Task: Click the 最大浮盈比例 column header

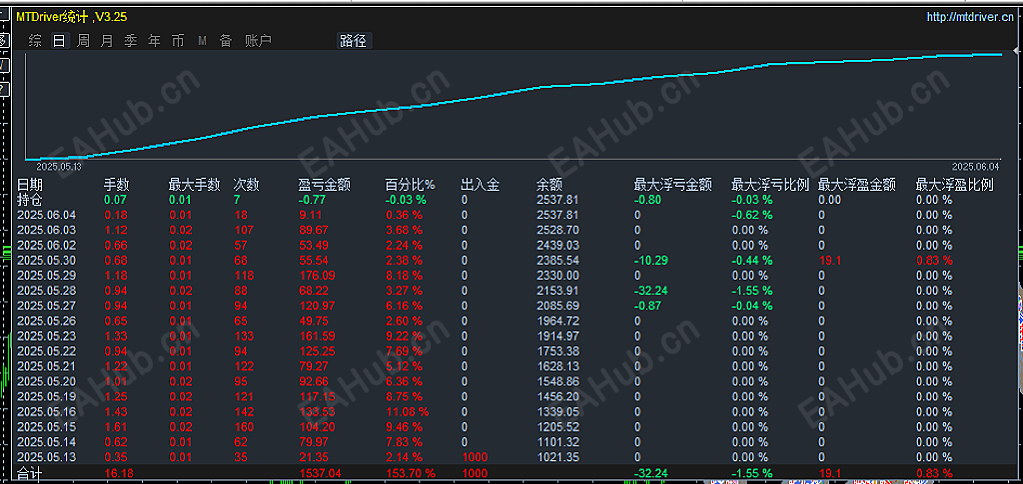Action: click(954, 185)
